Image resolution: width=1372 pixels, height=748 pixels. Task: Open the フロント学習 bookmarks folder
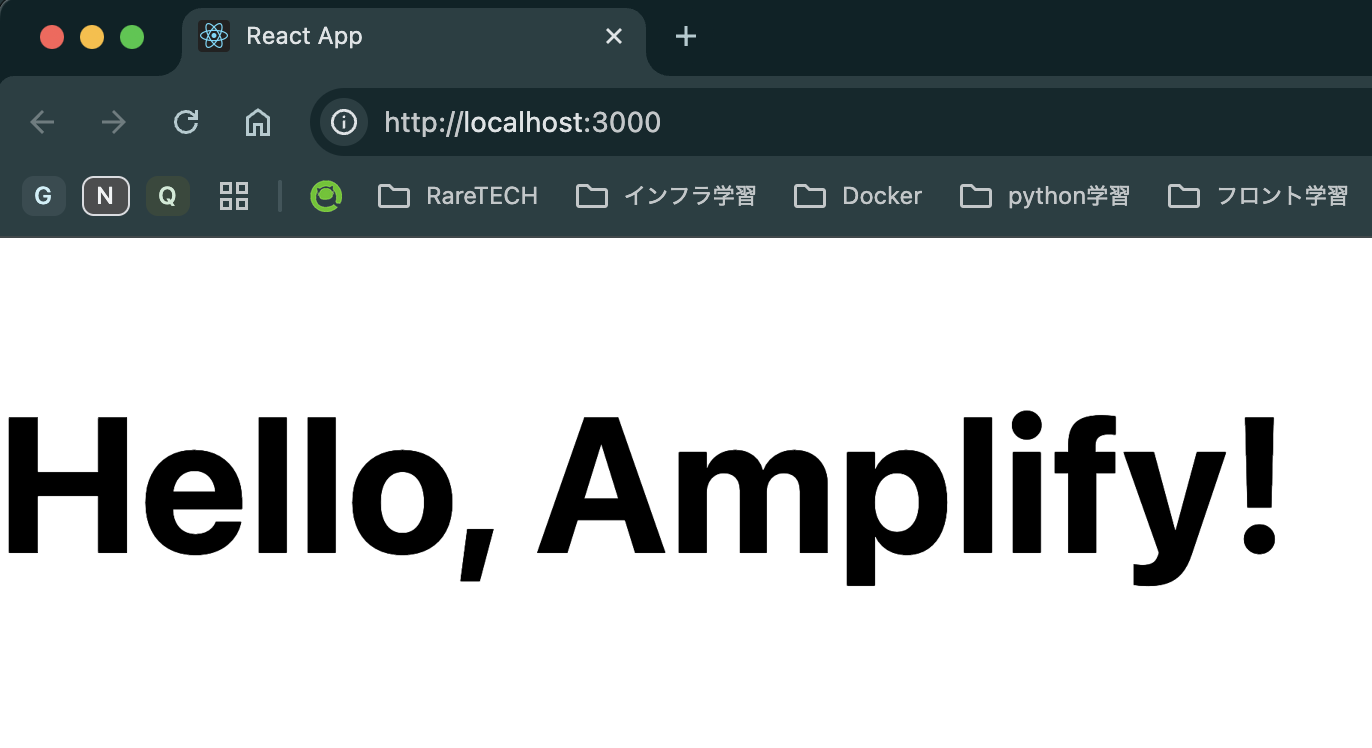tap(1262, 196)
